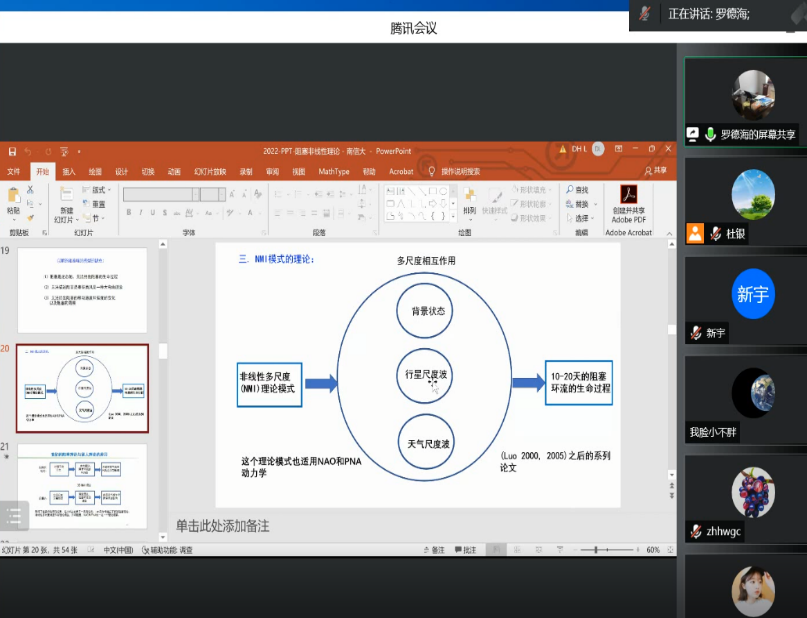807x618 pixels.
Task: Click the notes area 单击此处添加备注
Action: [x=222, y=526]
